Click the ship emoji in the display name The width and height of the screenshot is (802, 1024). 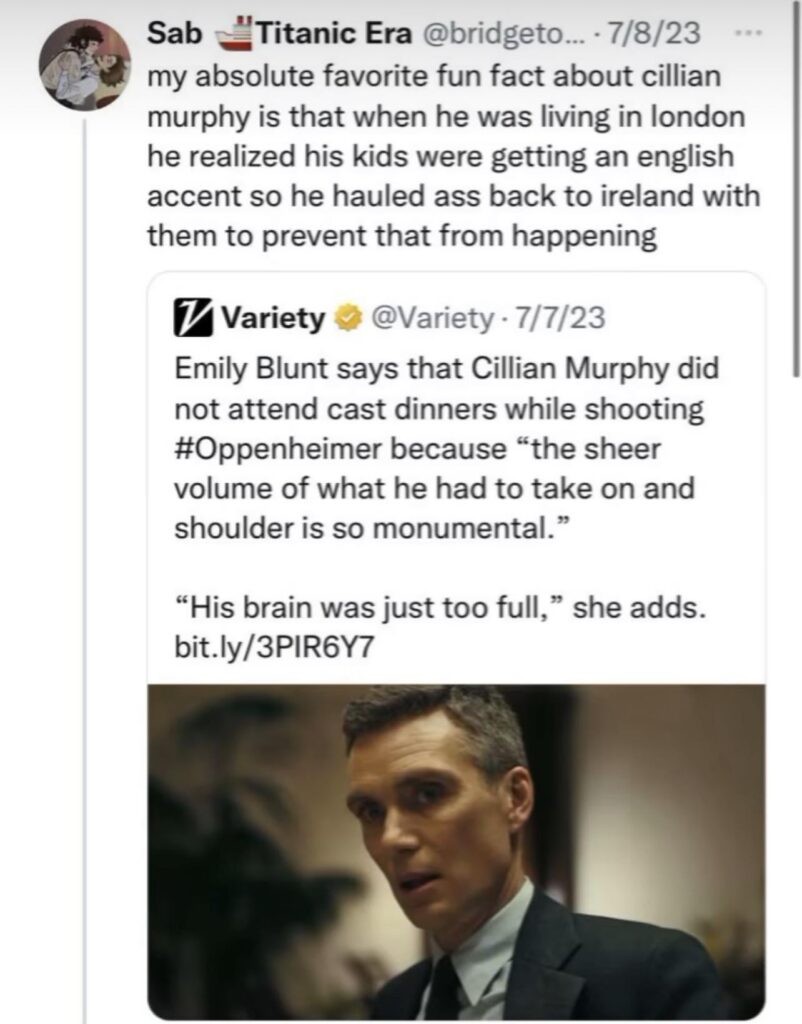pos(231,36)
